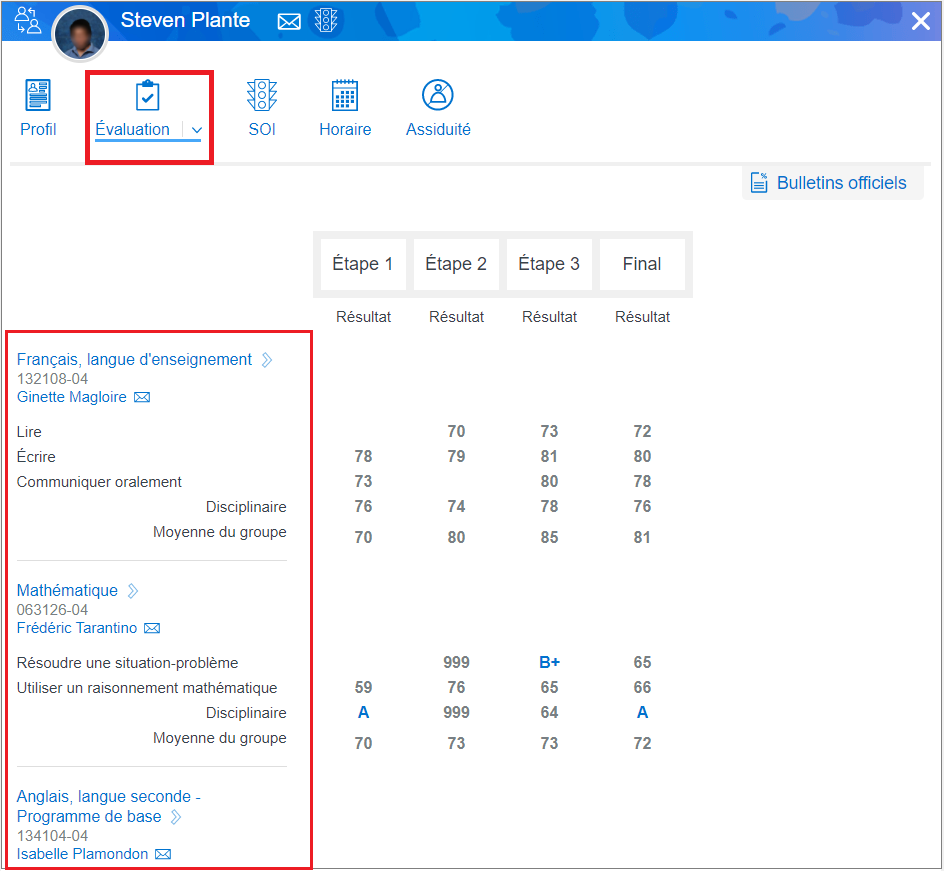
Task: Open the SOI traffic light tab
Action: 262,109
